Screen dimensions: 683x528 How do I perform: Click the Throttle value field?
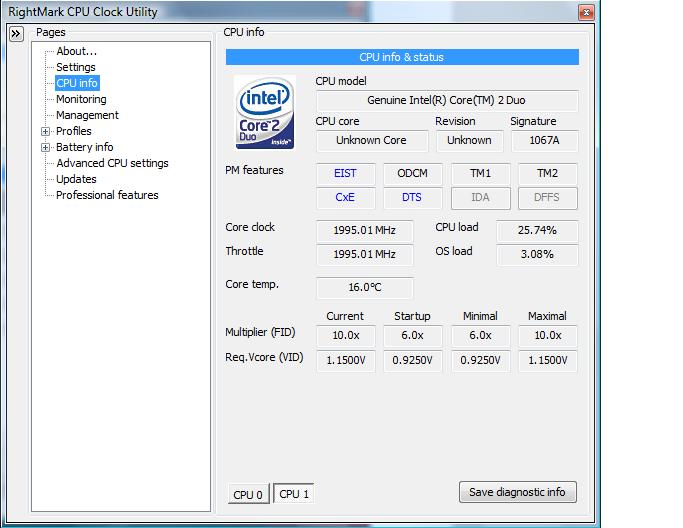pos(365,254)
